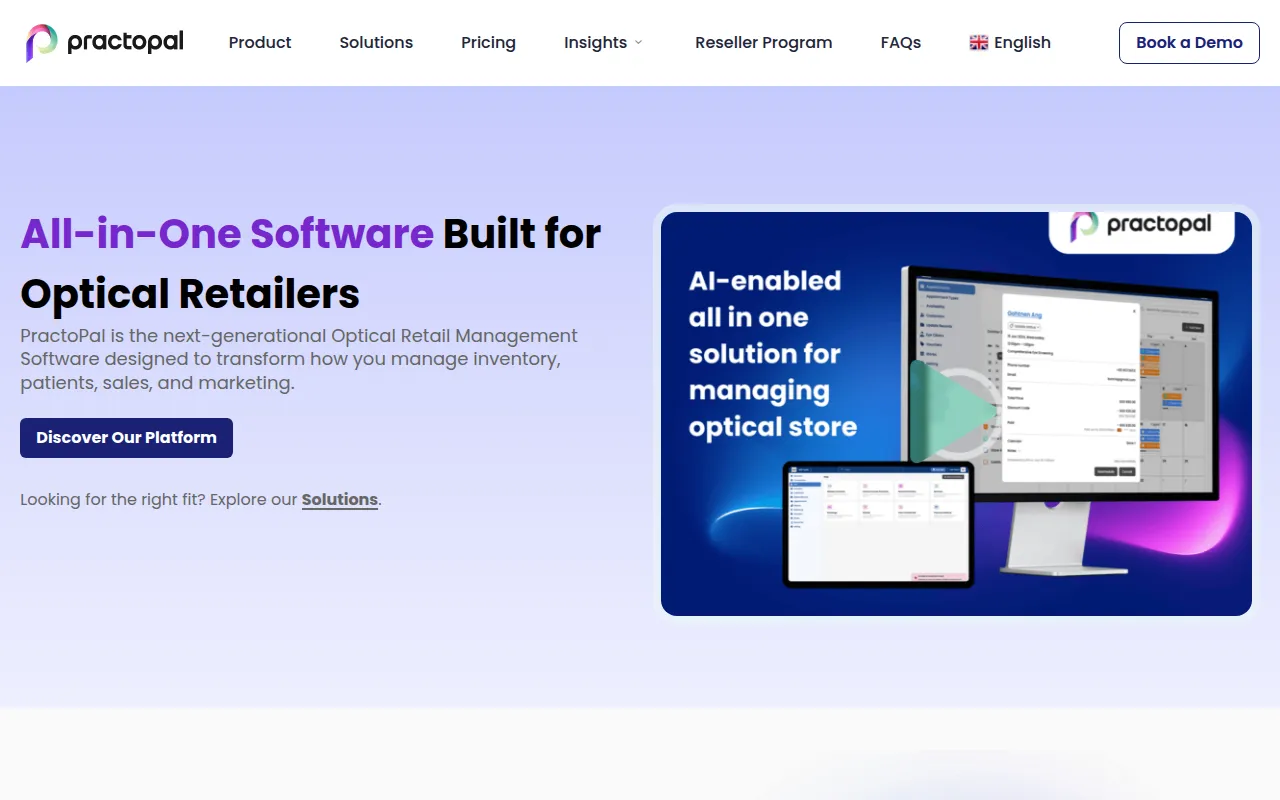Image resolution: width=1280 pixels, height=800 pixels.
Task: Click the Practopal logo inside video thumbnail
Action: [x=1141, y=226]
